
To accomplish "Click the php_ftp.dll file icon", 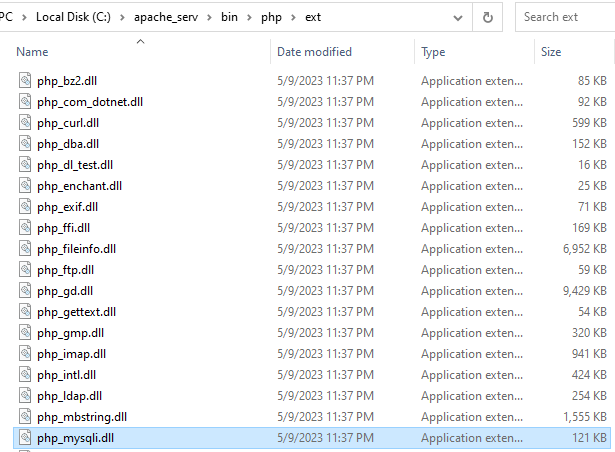I will (x=25, y=269).
